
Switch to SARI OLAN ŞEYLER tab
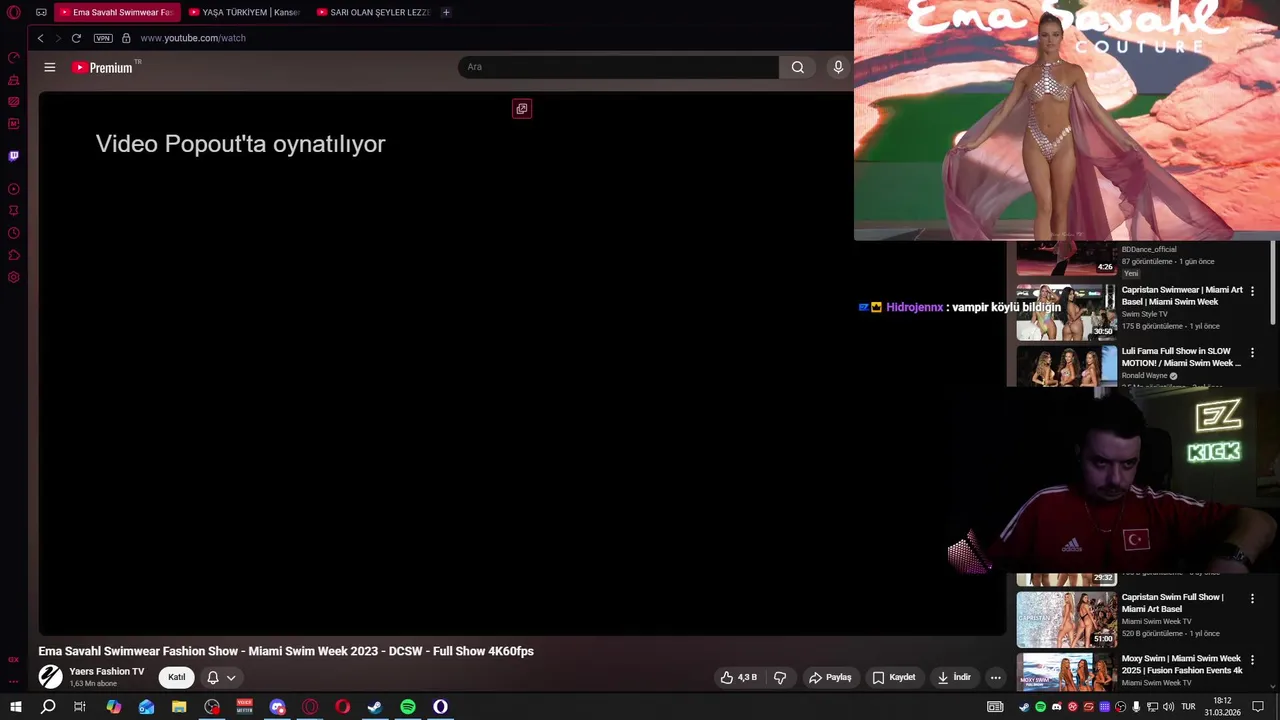(x=373, y=12)
